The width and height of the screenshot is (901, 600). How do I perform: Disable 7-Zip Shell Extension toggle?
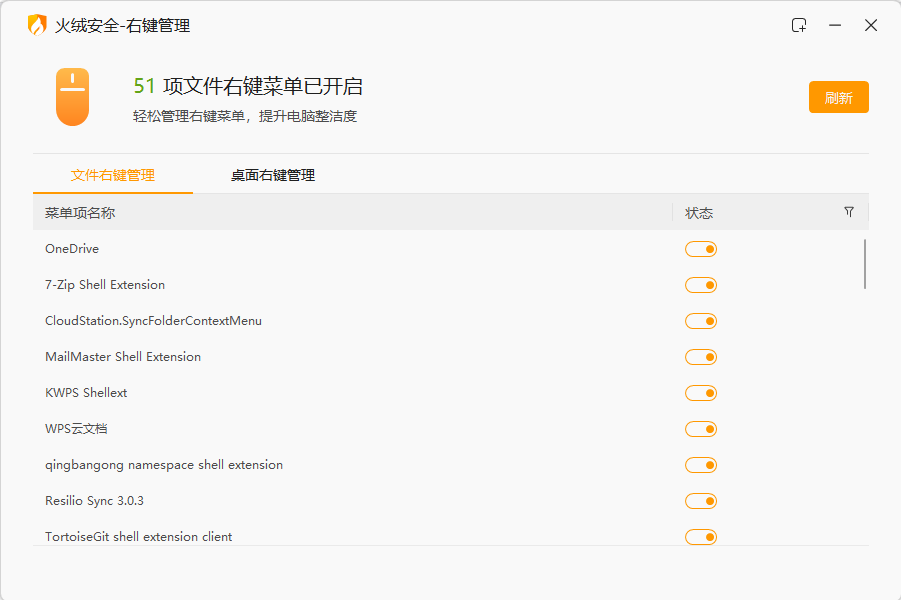[x=700, y=285]
